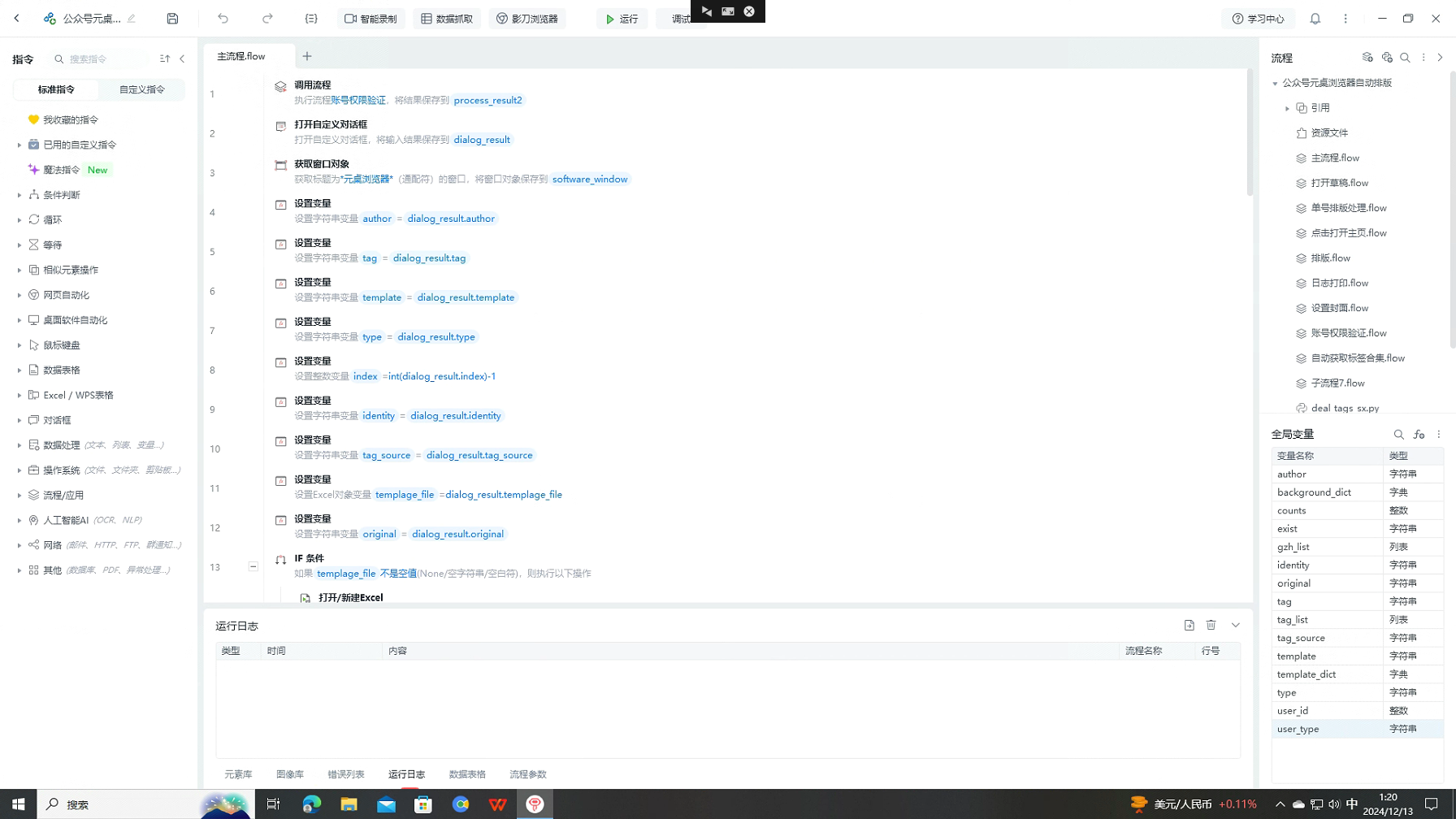Collapse the run log panel
The image size is (1456, 819).
(1236, 625)
